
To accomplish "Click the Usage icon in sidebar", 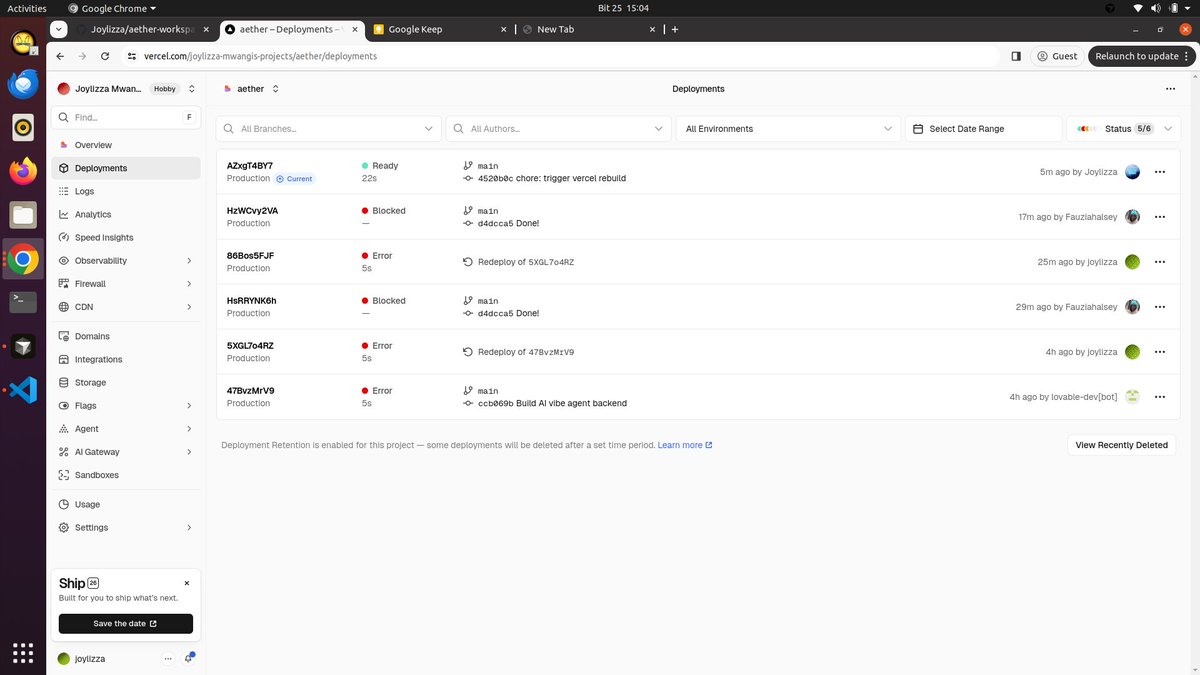I will 64,504.
